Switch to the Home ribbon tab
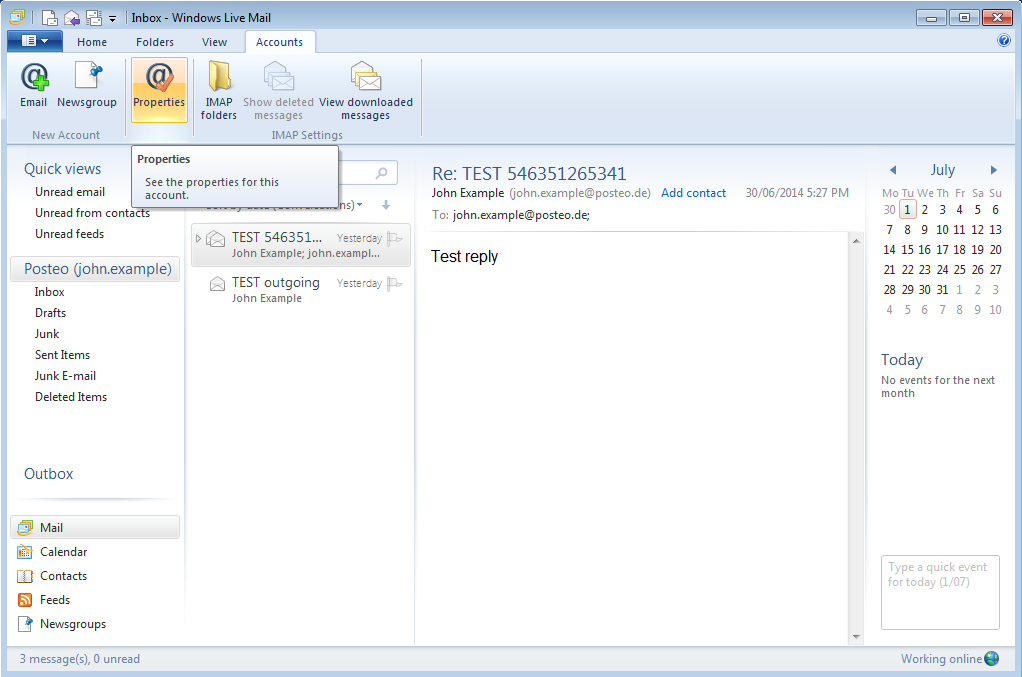Viewport: 1022px width, 677px height. click(91, 41)
